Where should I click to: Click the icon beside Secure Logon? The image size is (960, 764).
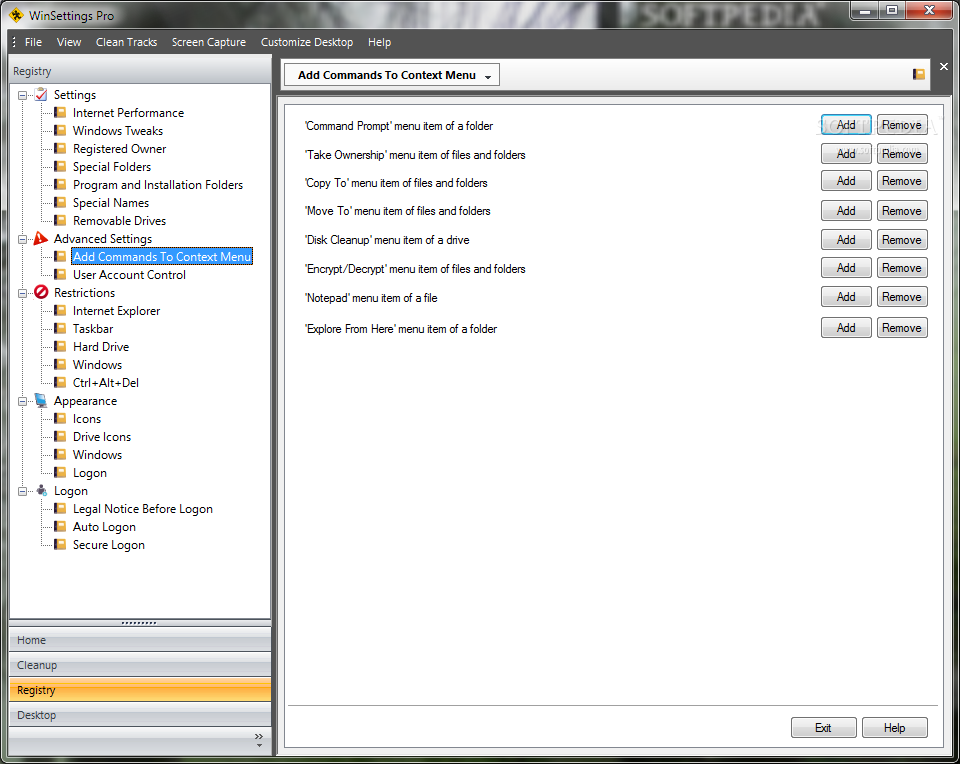coord(60,544)
